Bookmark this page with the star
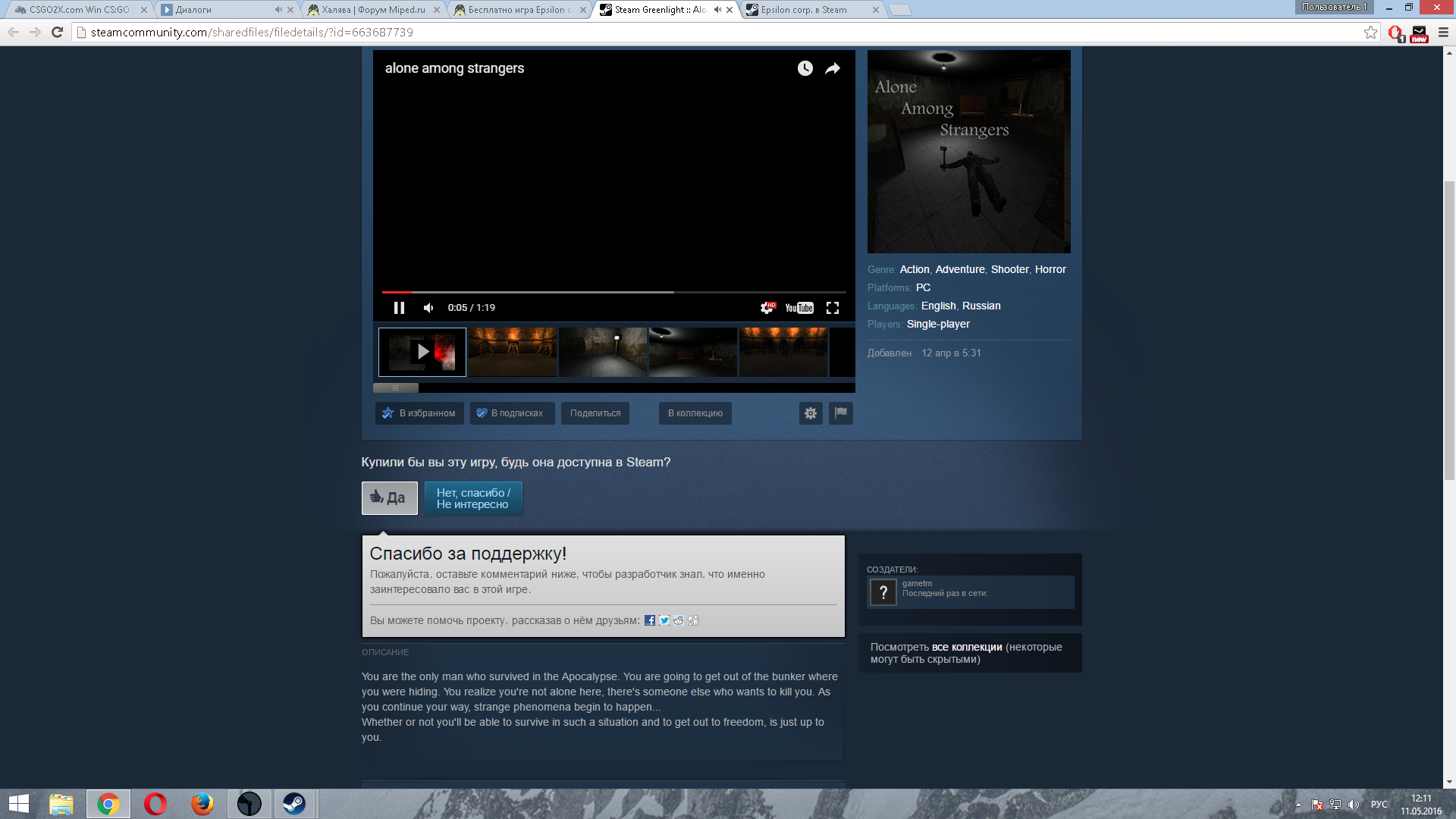The height and width of the screenshot is (819, 1456). click(x=1370, y=32)
